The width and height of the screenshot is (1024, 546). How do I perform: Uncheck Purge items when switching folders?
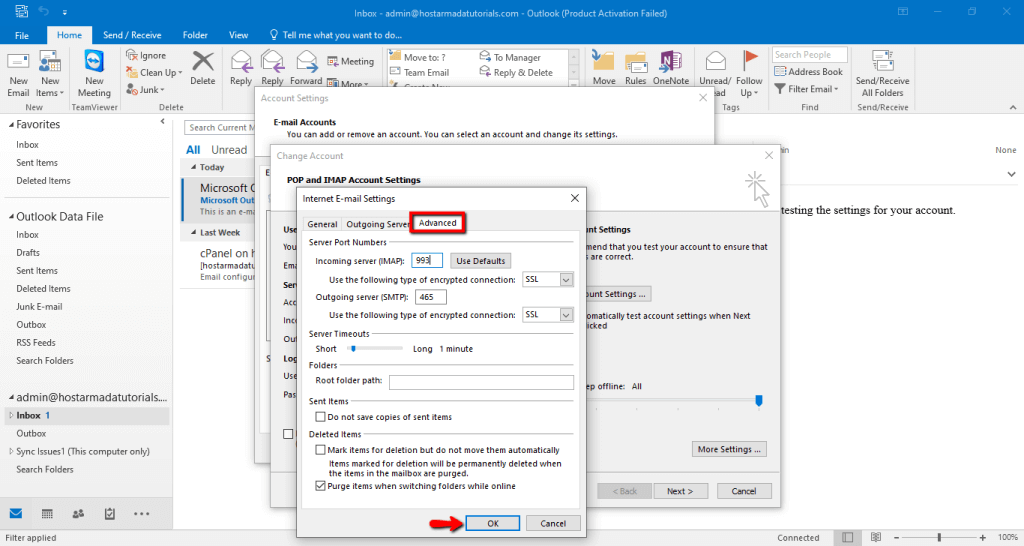[320, 486]
